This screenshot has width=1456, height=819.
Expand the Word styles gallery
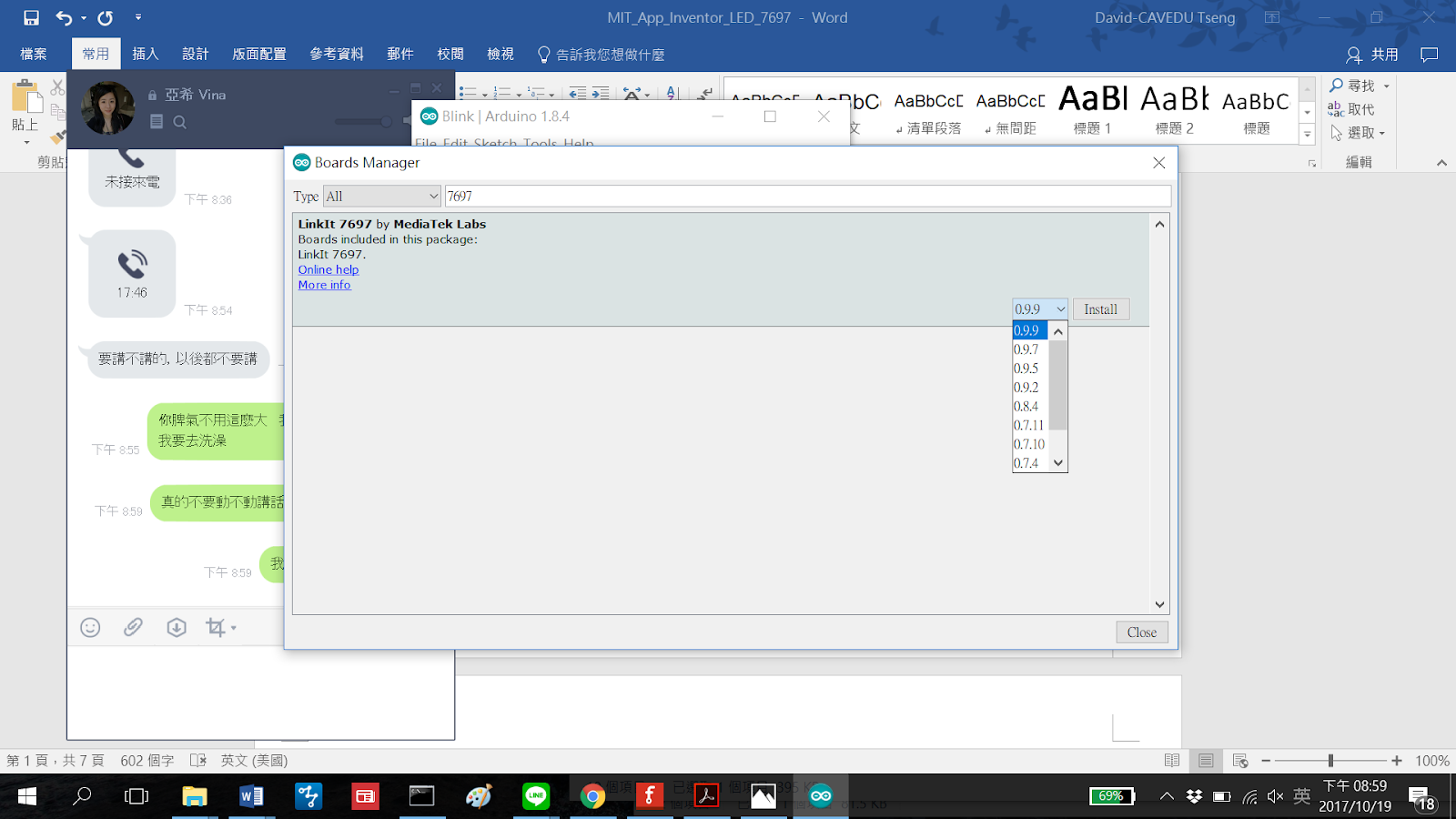click(1308, 134)
